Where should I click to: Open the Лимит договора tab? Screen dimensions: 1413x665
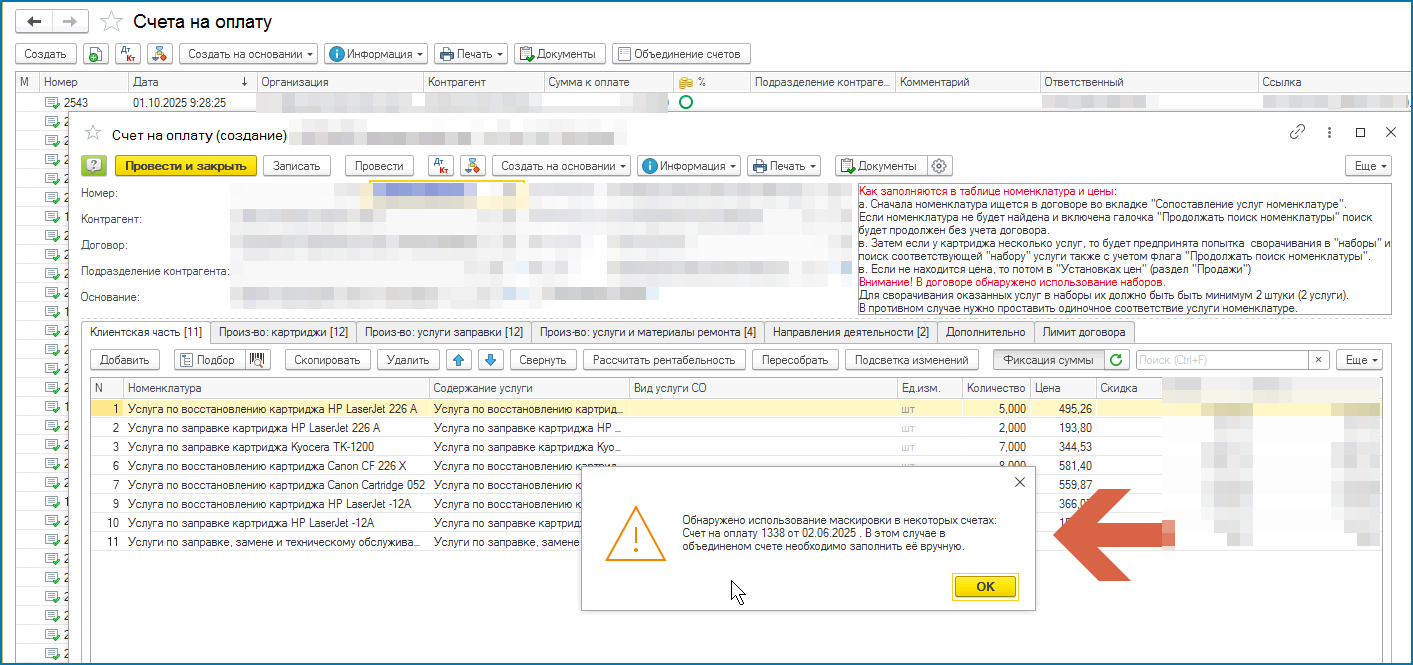(x=1084, y=332)
